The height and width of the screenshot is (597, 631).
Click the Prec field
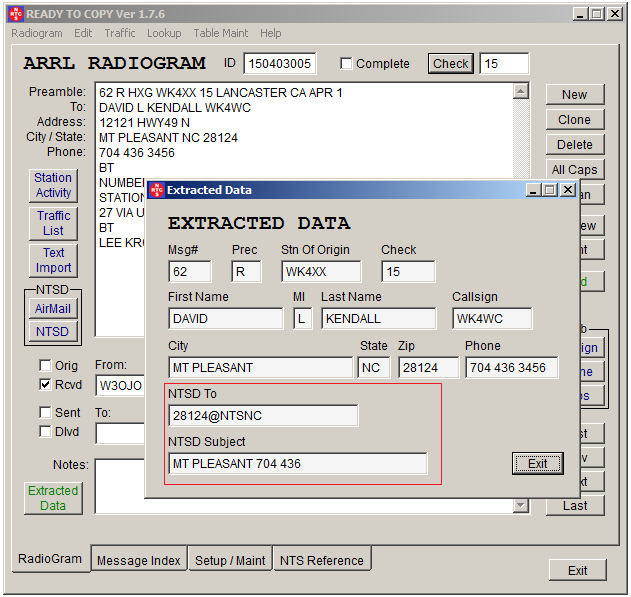(x=246, y=272)
